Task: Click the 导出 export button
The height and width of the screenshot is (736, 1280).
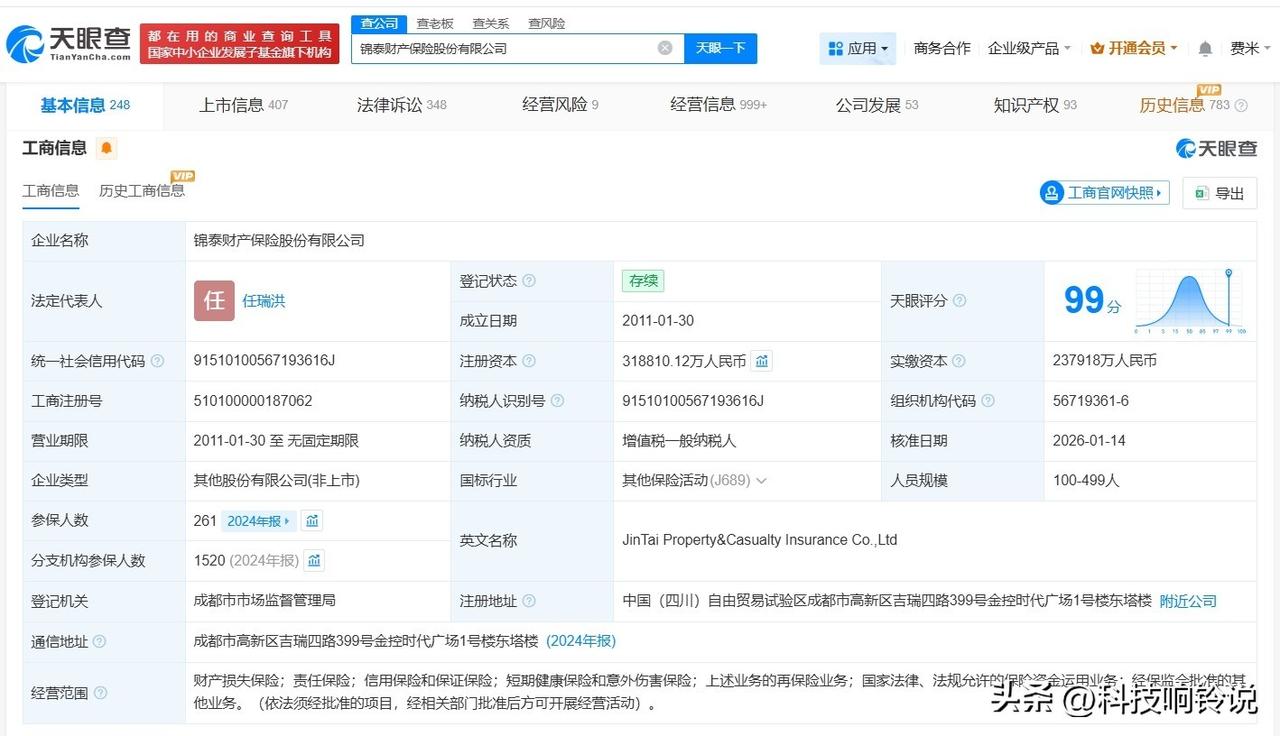Action: (1219, 193)
